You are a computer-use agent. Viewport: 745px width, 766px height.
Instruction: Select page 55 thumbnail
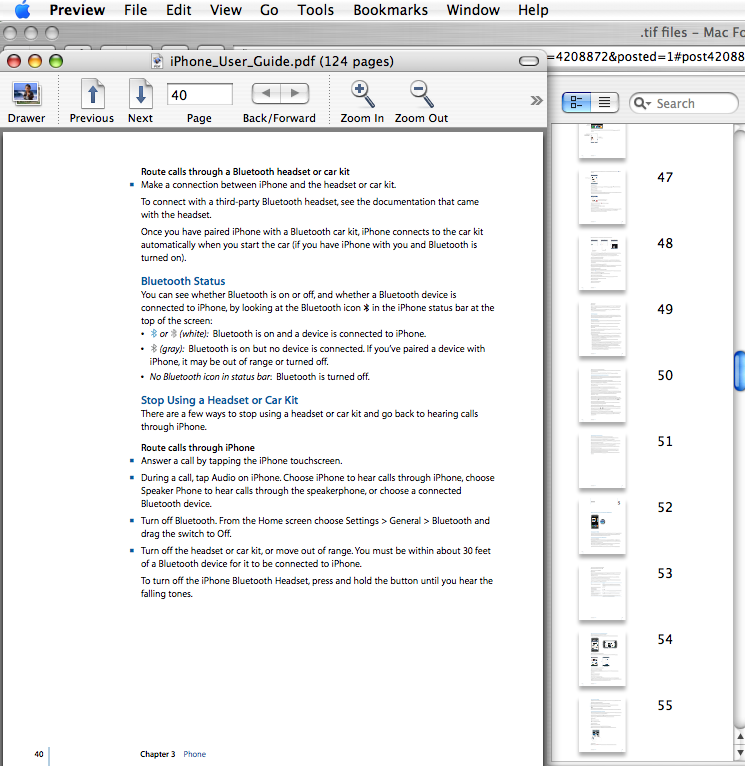[602, 725]
